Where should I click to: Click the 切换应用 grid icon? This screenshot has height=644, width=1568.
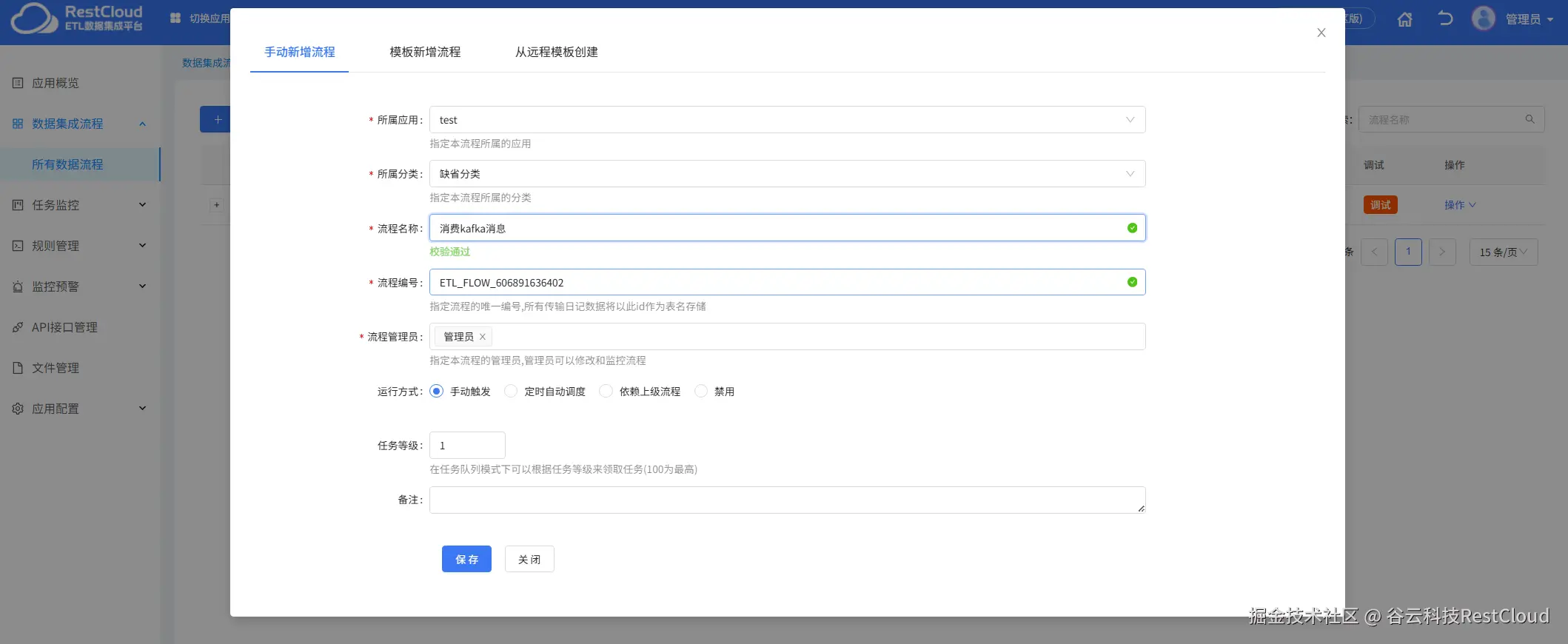pos(175,18)
